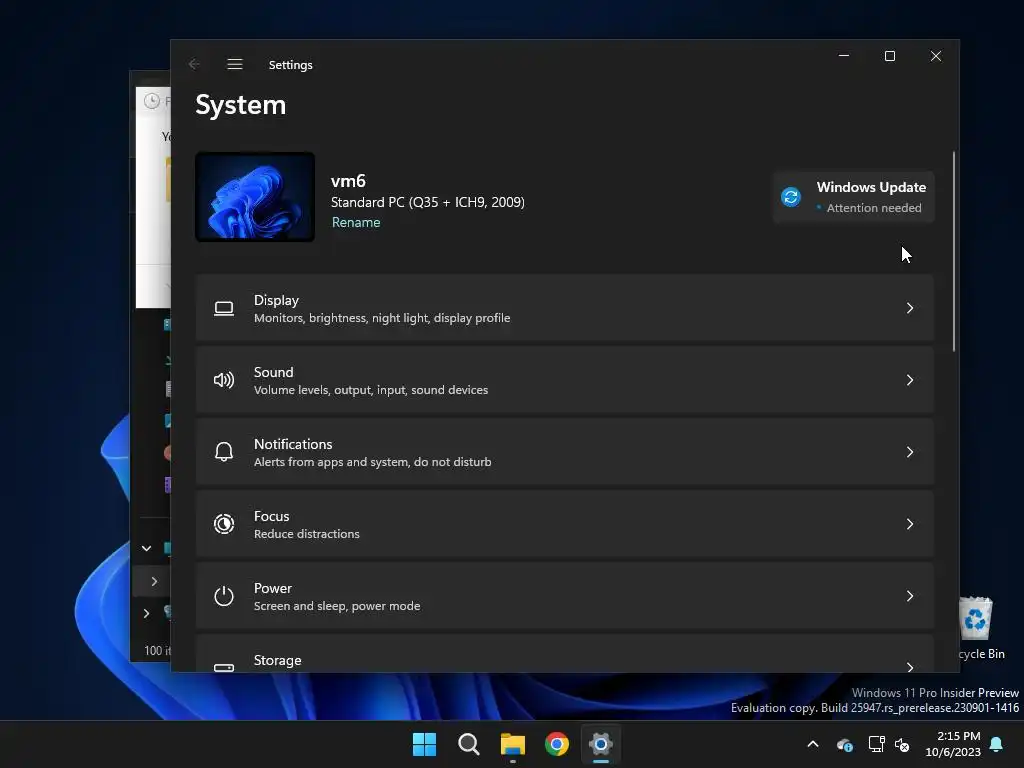The image size is (1024, 768).
Task: Click the Power icon
Action: 224,596
